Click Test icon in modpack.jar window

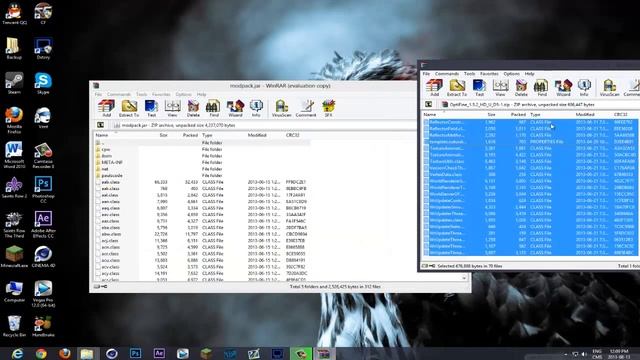click(151, 108)
